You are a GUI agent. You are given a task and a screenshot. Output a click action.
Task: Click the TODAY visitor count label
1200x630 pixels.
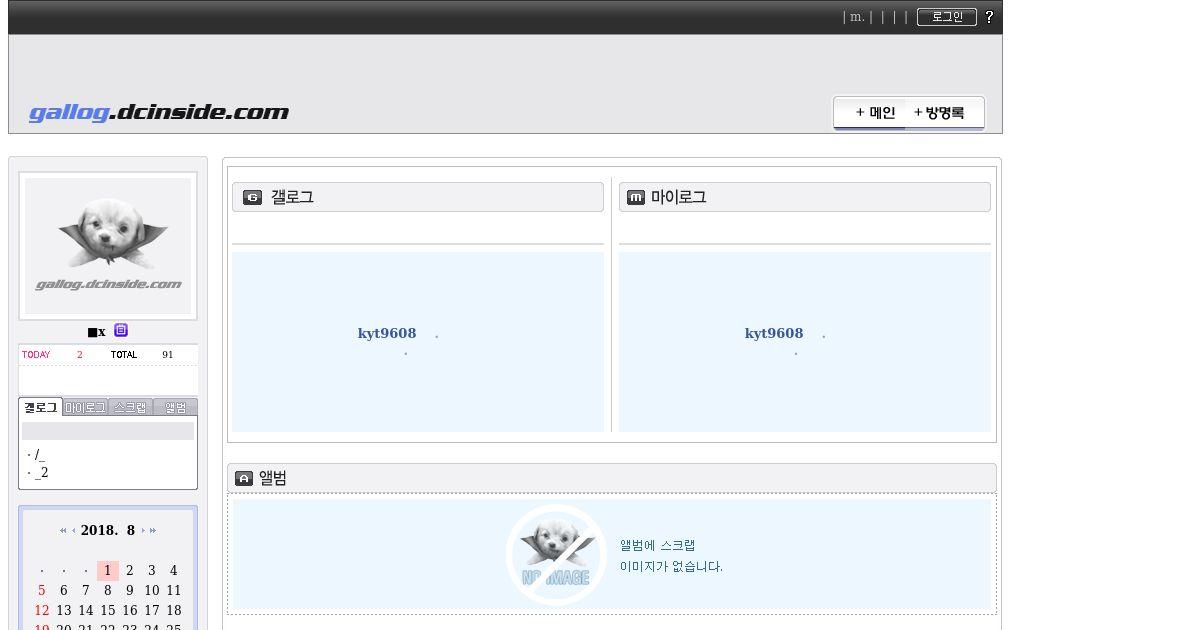point(36,355)
